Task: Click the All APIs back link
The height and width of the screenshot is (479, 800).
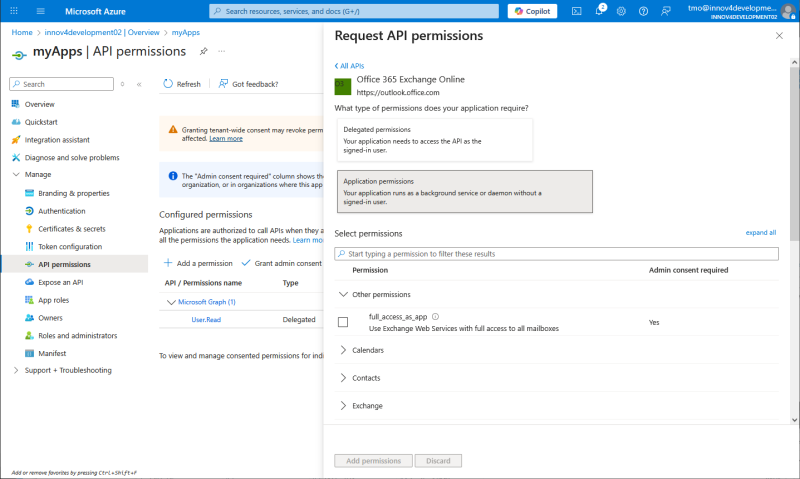Action: point(349,66)
